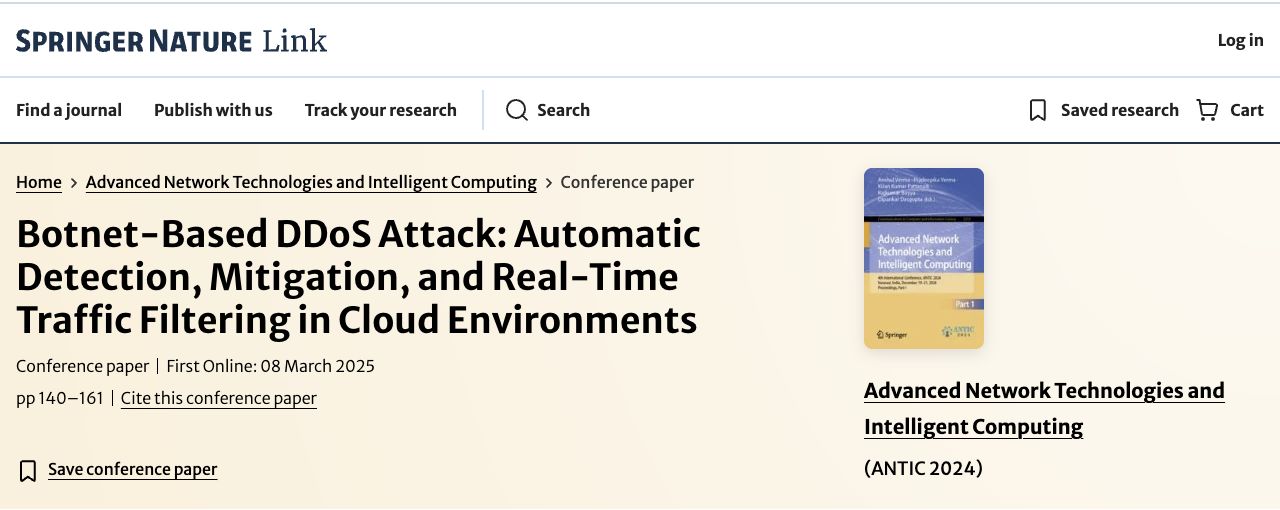Click the magnifying glass search icon

click(516, 110)
